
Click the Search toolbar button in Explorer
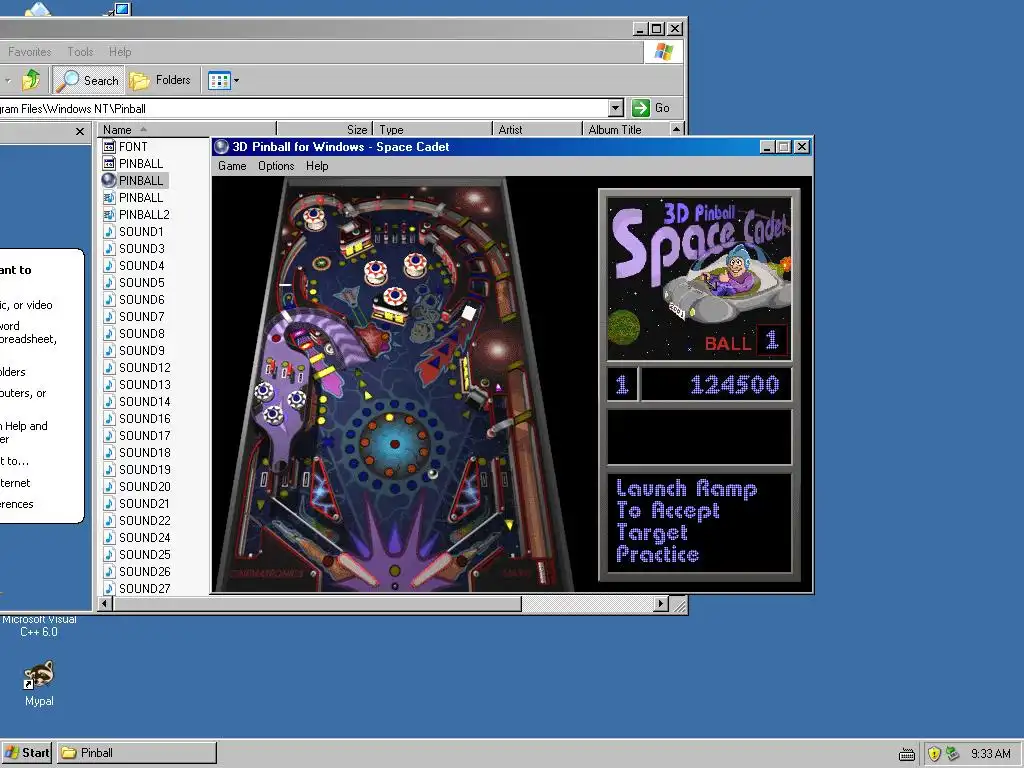click(x=88, y=80)
